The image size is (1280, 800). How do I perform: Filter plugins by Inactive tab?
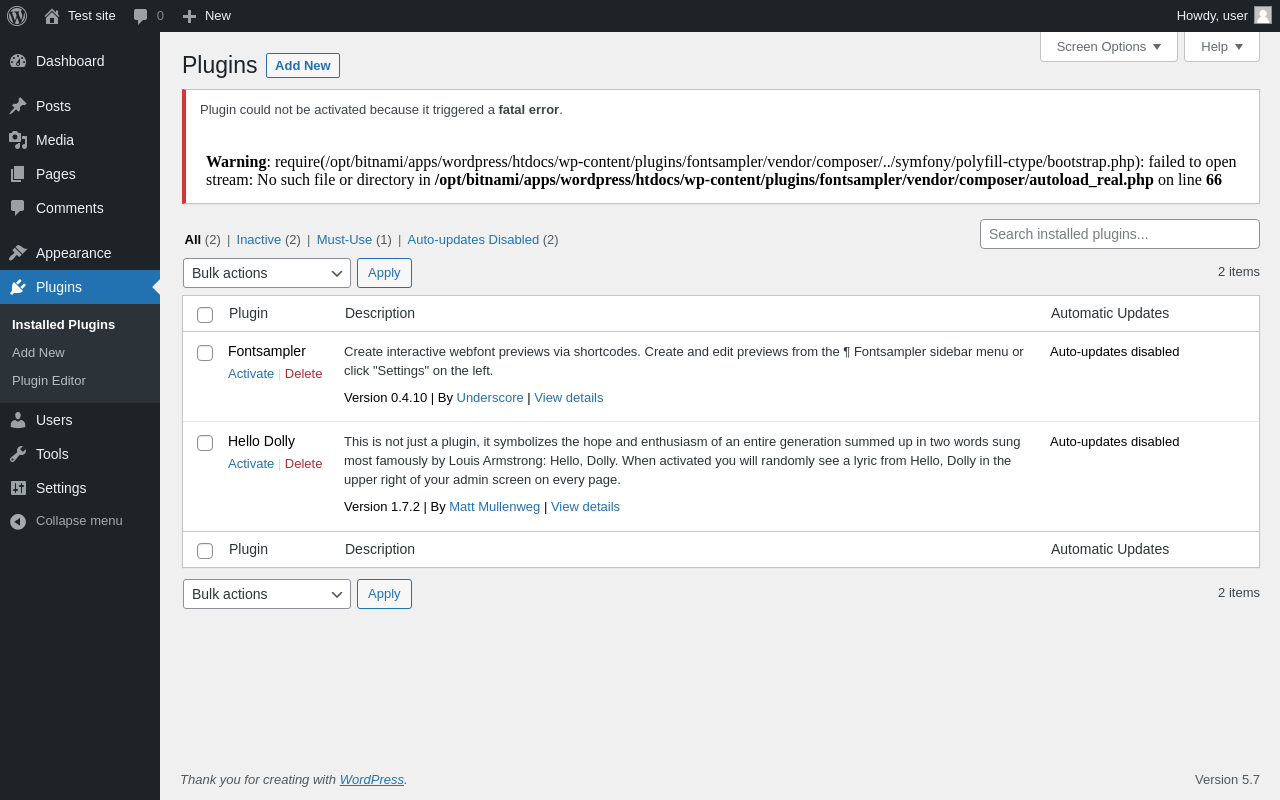(259, 240)
